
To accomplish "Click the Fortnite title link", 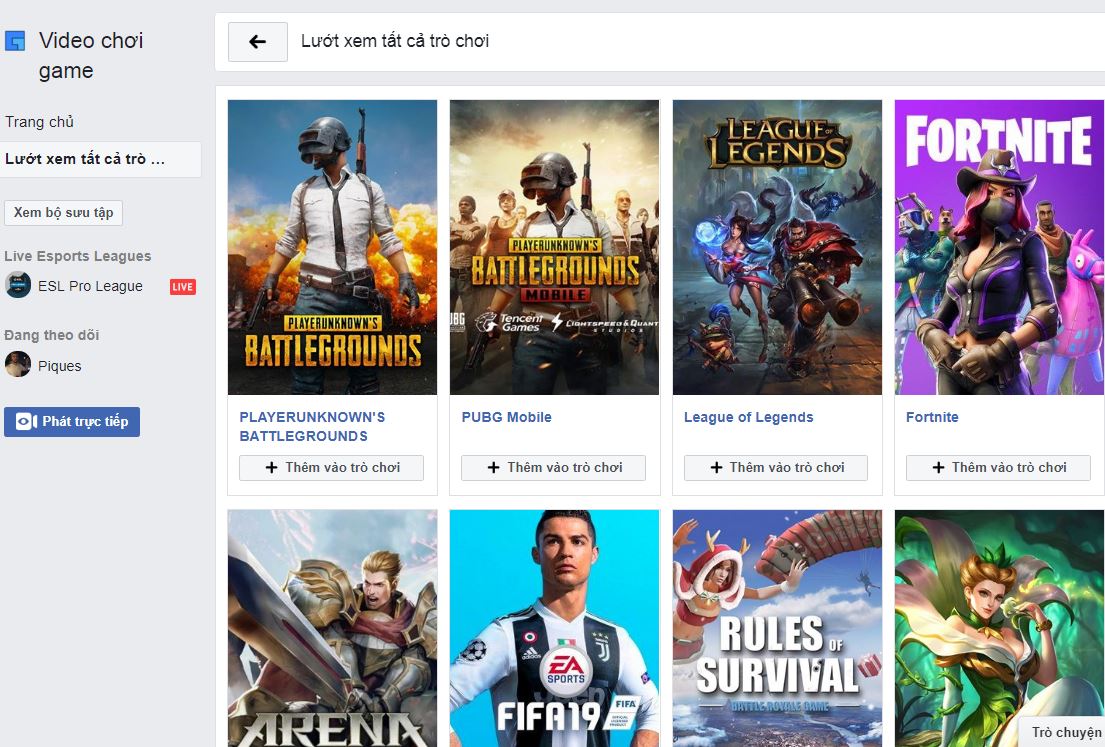I will pyautogui.click(x=932, y=417).
